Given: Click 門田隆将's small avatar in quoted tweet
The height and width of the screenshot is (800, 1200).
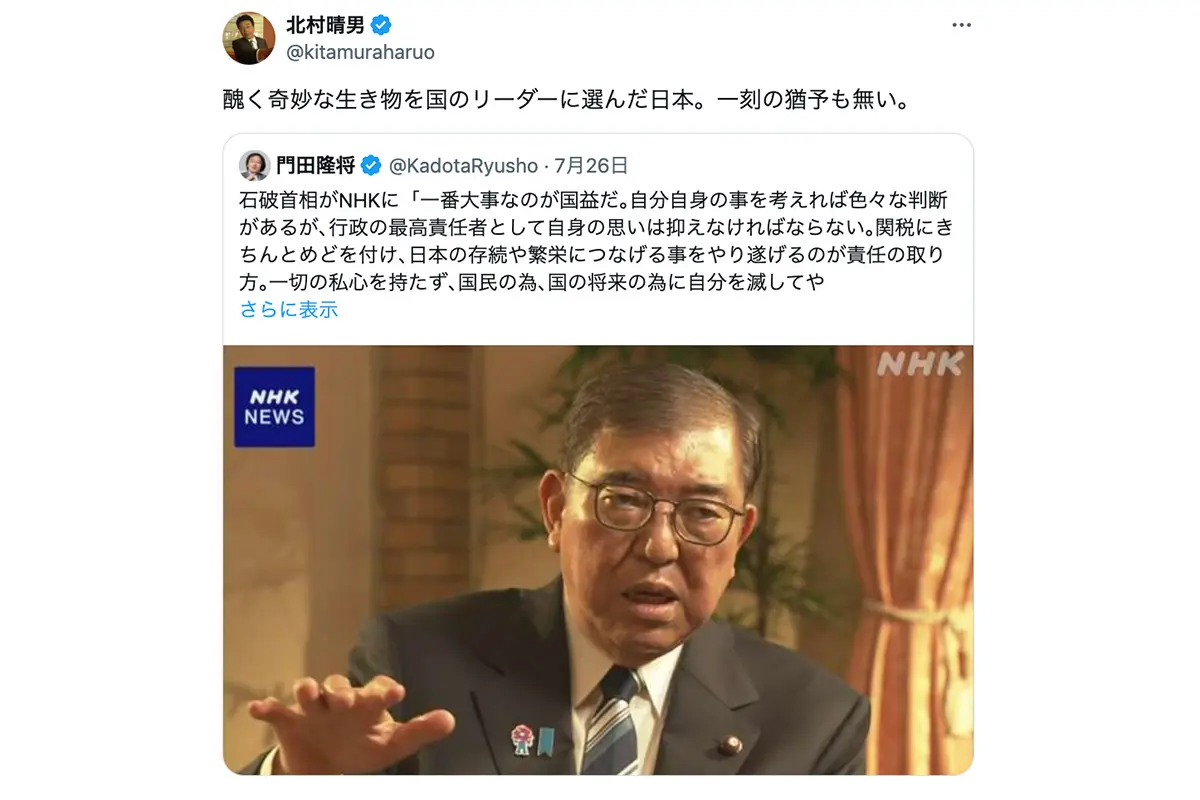Looking at the screenshot, I should point(255,166).
